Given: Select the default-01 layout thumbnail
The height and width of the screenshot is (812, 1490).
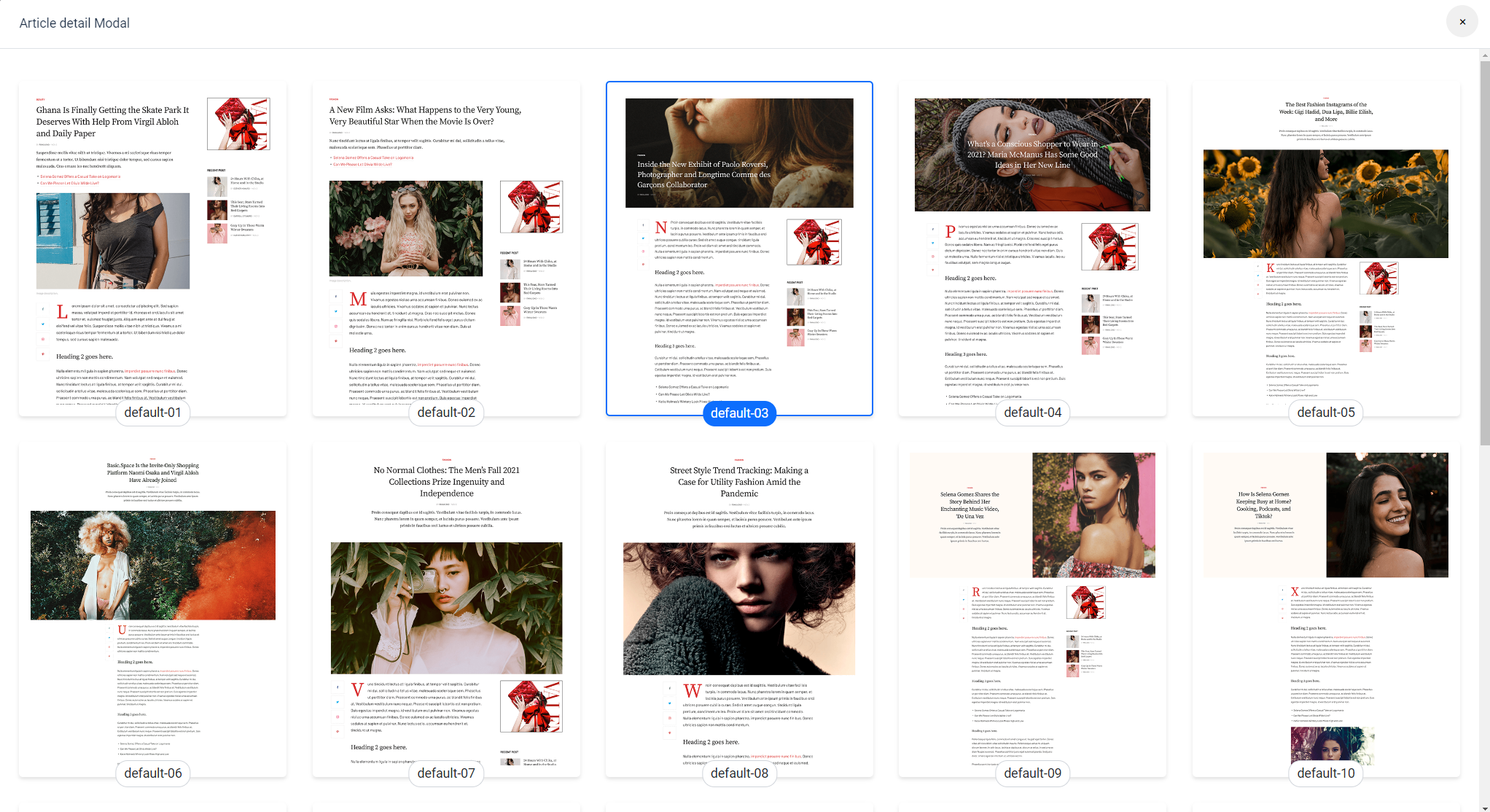Looking at the screenshot, I should coord(152,248).
